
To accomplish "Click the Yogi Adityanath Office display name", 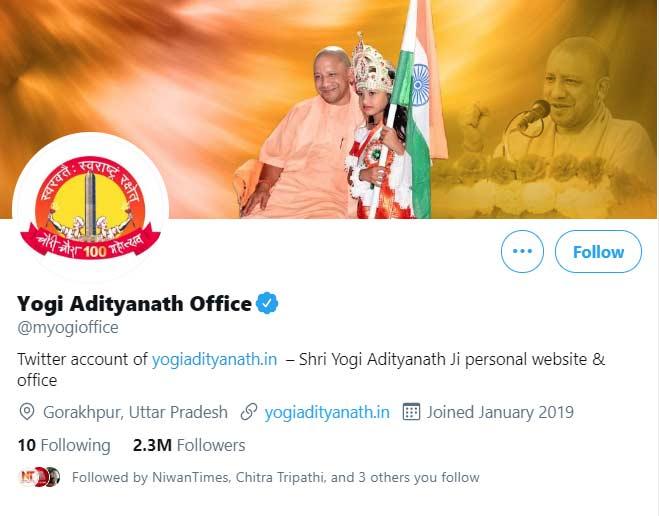I will pyautogui.click(x=134, y=303).
